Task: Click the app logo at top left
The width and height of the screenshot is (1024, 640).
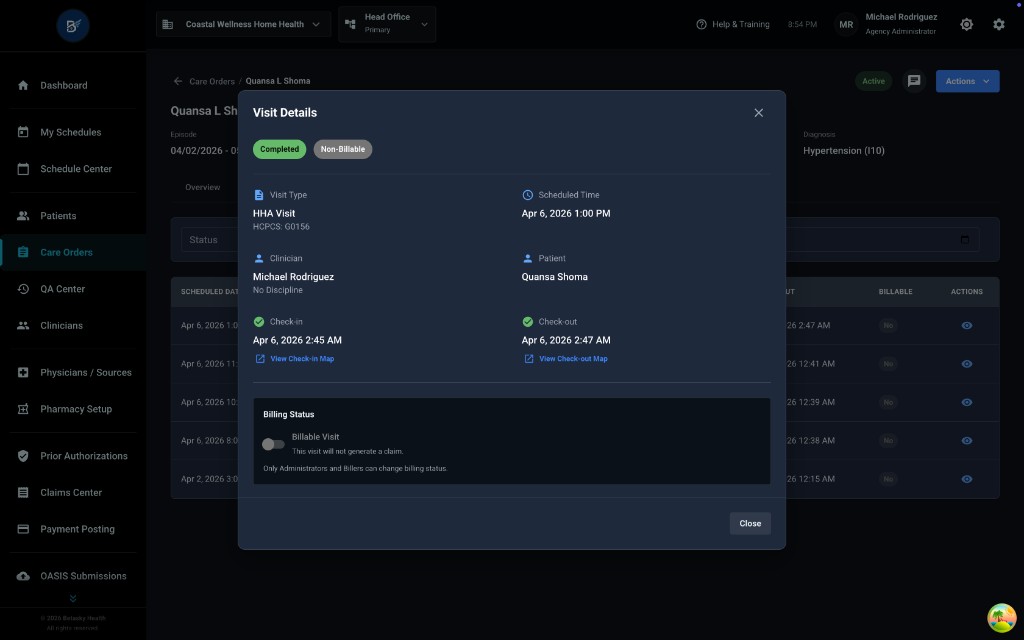Action: click(72, 25)
